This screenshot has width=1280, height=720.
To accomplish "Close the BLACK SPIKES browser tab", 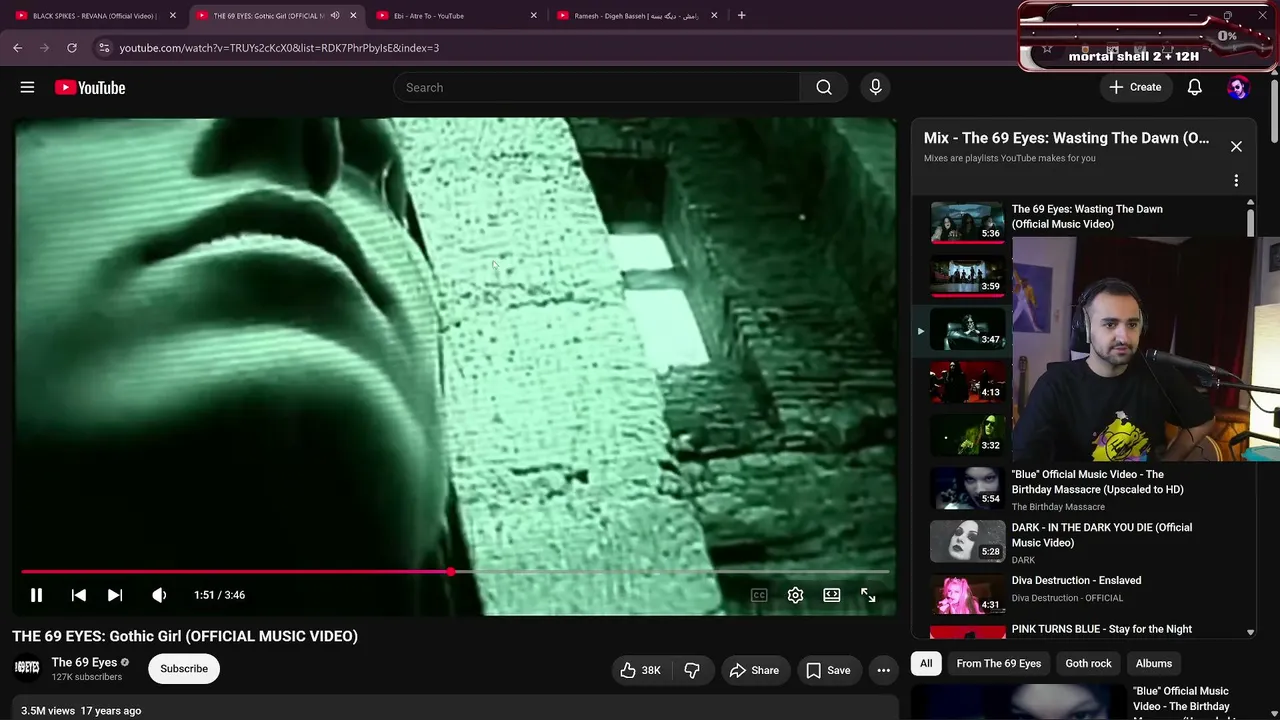I will pos(173,15).
